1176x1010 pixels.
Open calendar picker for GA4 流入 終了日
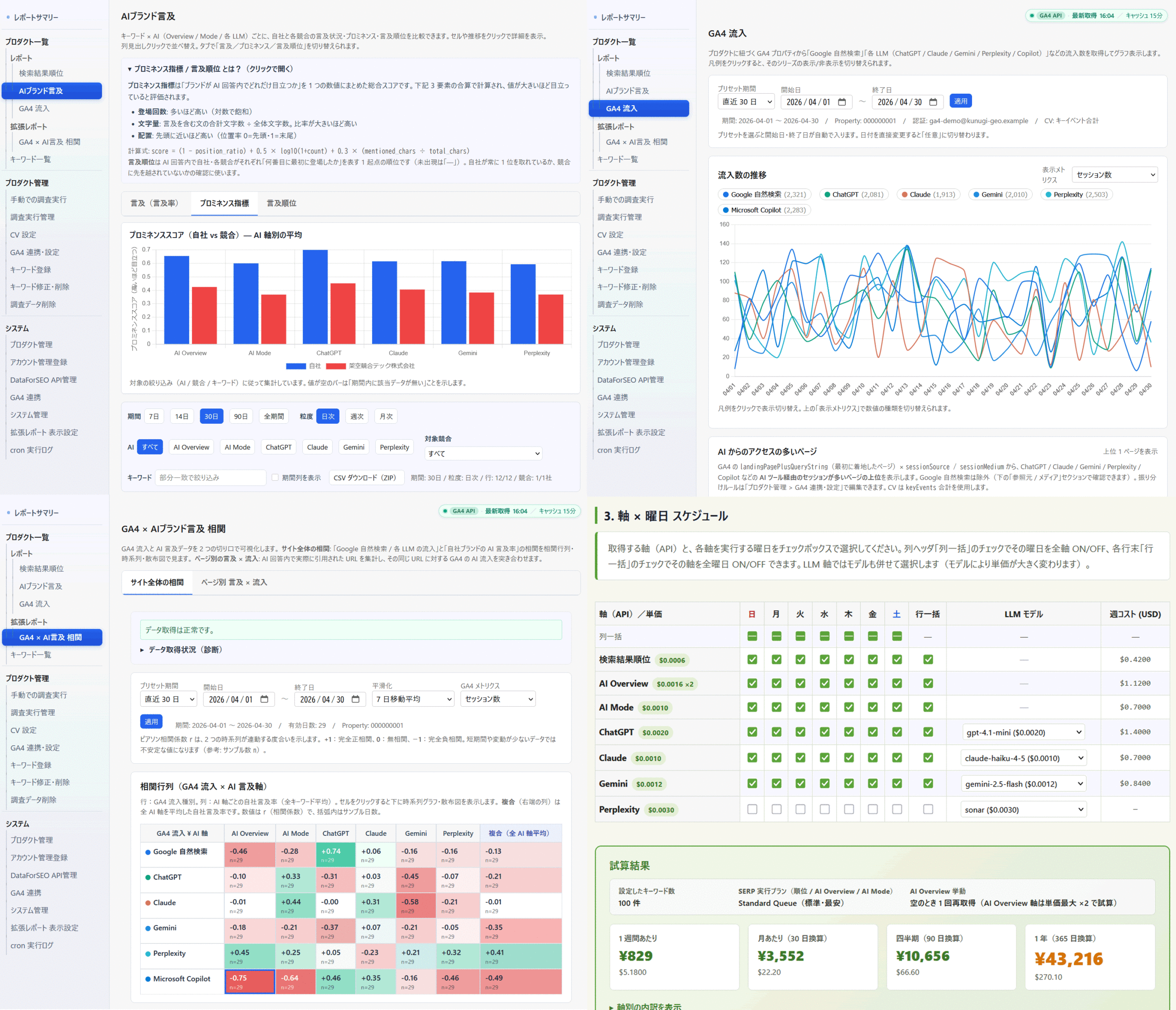pyautogui.click(x=933, y=102)
